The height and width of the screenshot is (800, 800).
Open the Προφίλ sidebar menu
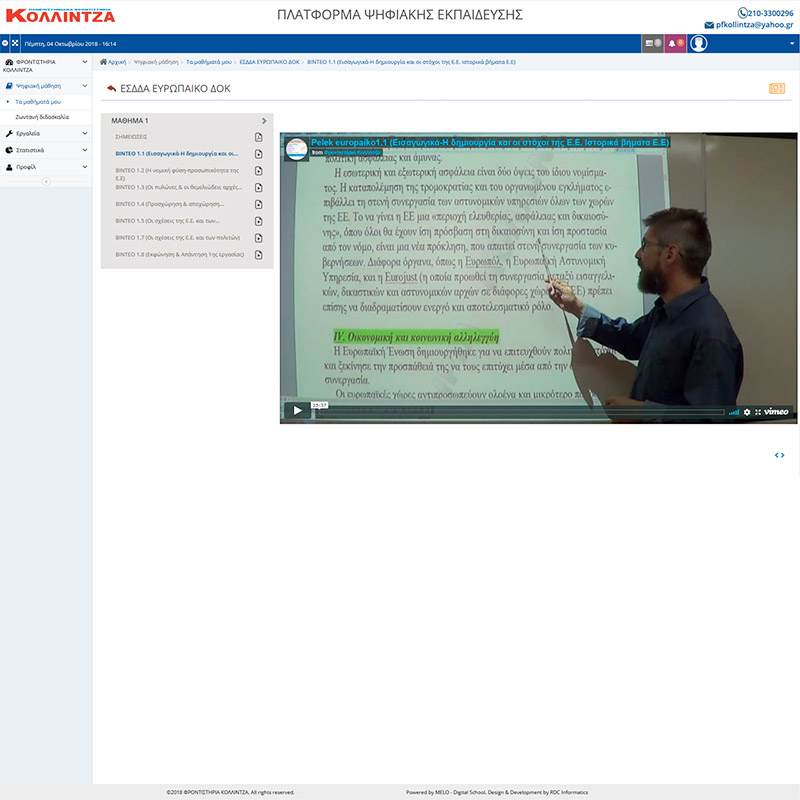pos(45,167)
